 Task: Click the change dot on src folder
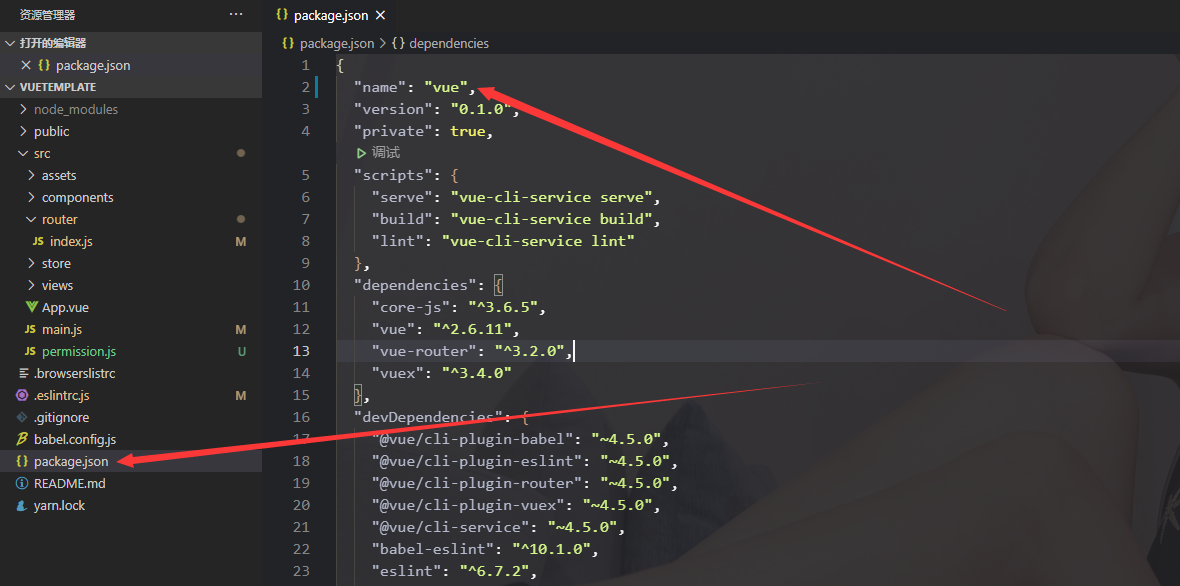tap(241, 153)
